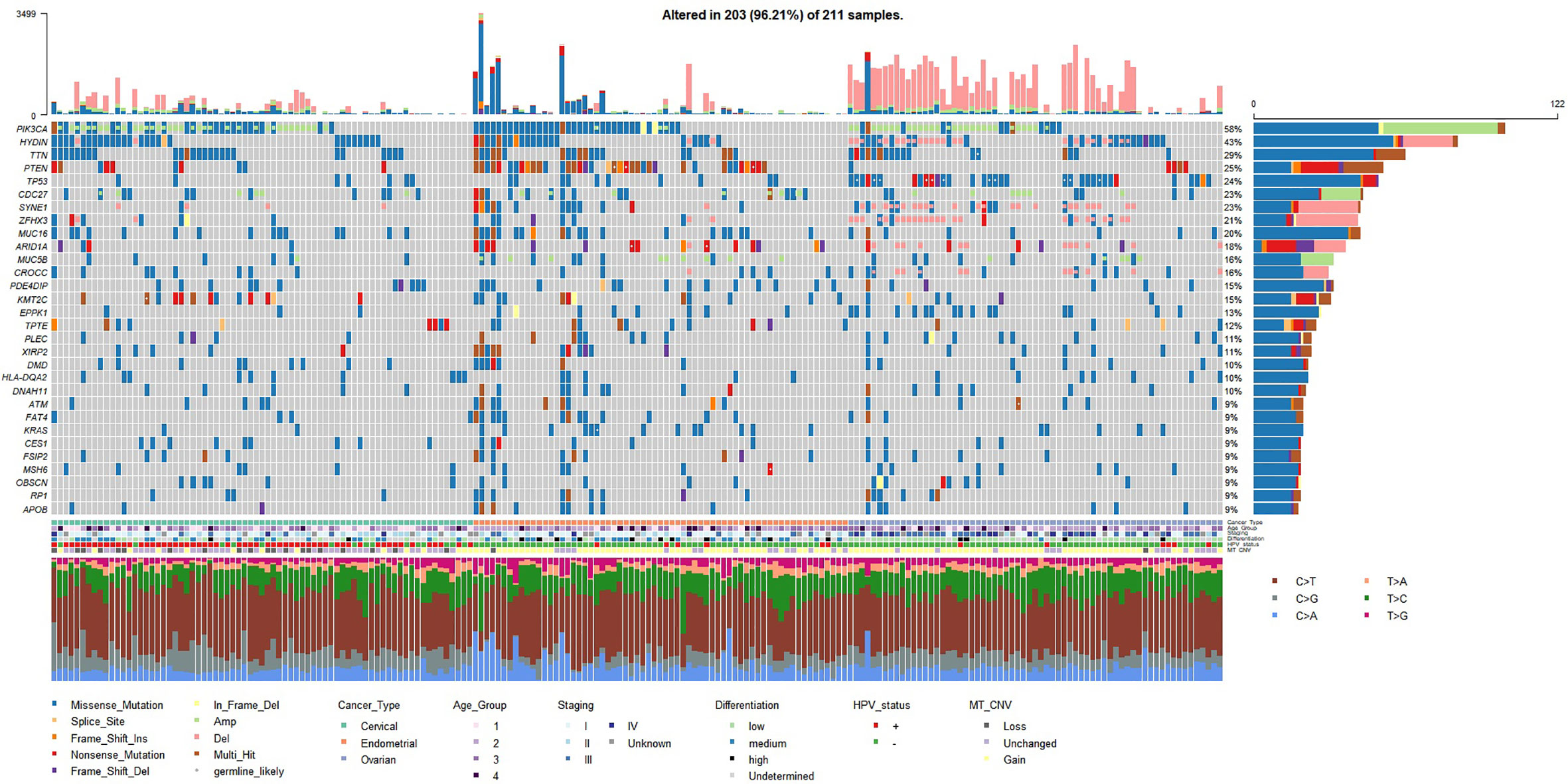The width and height of the screenshot is (1568, 784).
Task: Select the Nonsense_Mutation legend color square
Action: click(x=54, y=753)
